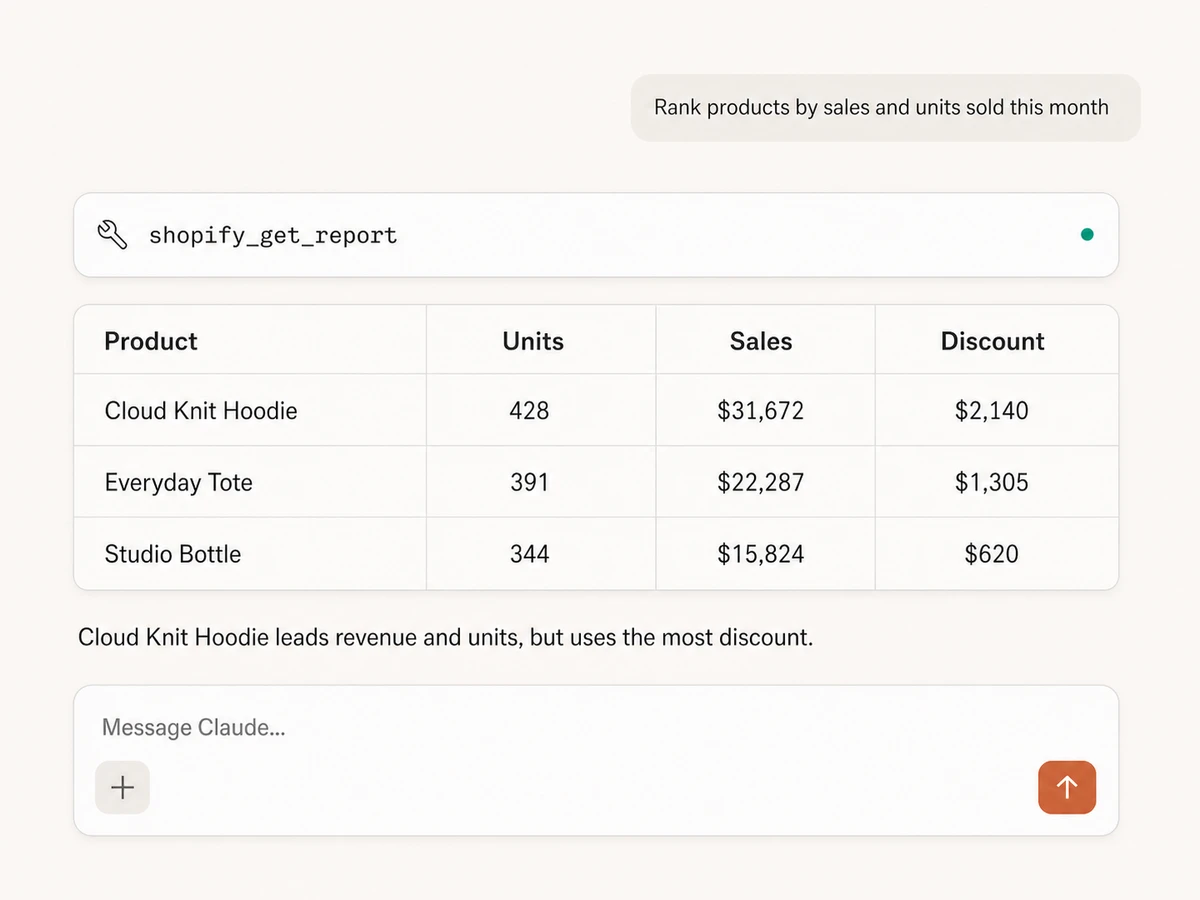This screenshot has height=900, width=1200.
Task: Click the green status dot on tool call
Action: click(x=1087, y=235)
